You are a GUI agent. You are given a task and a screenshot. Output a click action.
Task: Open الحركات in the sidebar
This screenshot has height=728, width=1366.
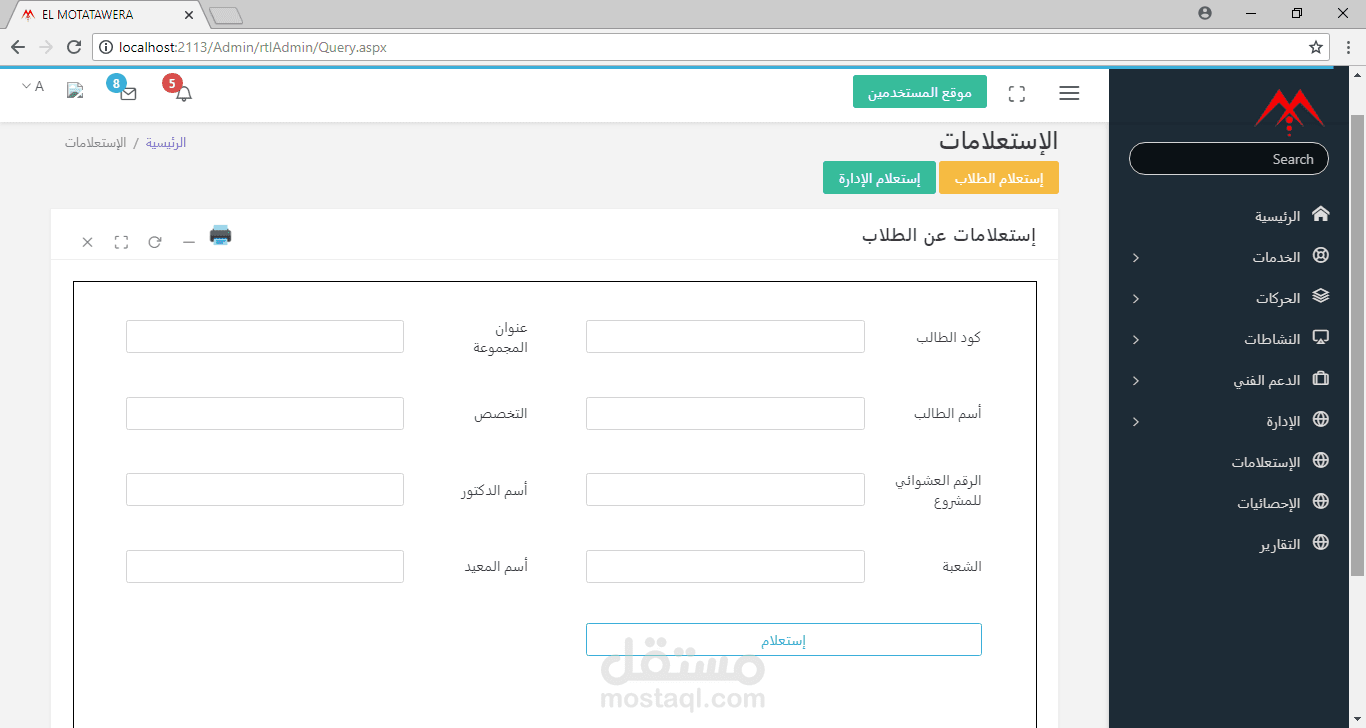pos(1278,298)
